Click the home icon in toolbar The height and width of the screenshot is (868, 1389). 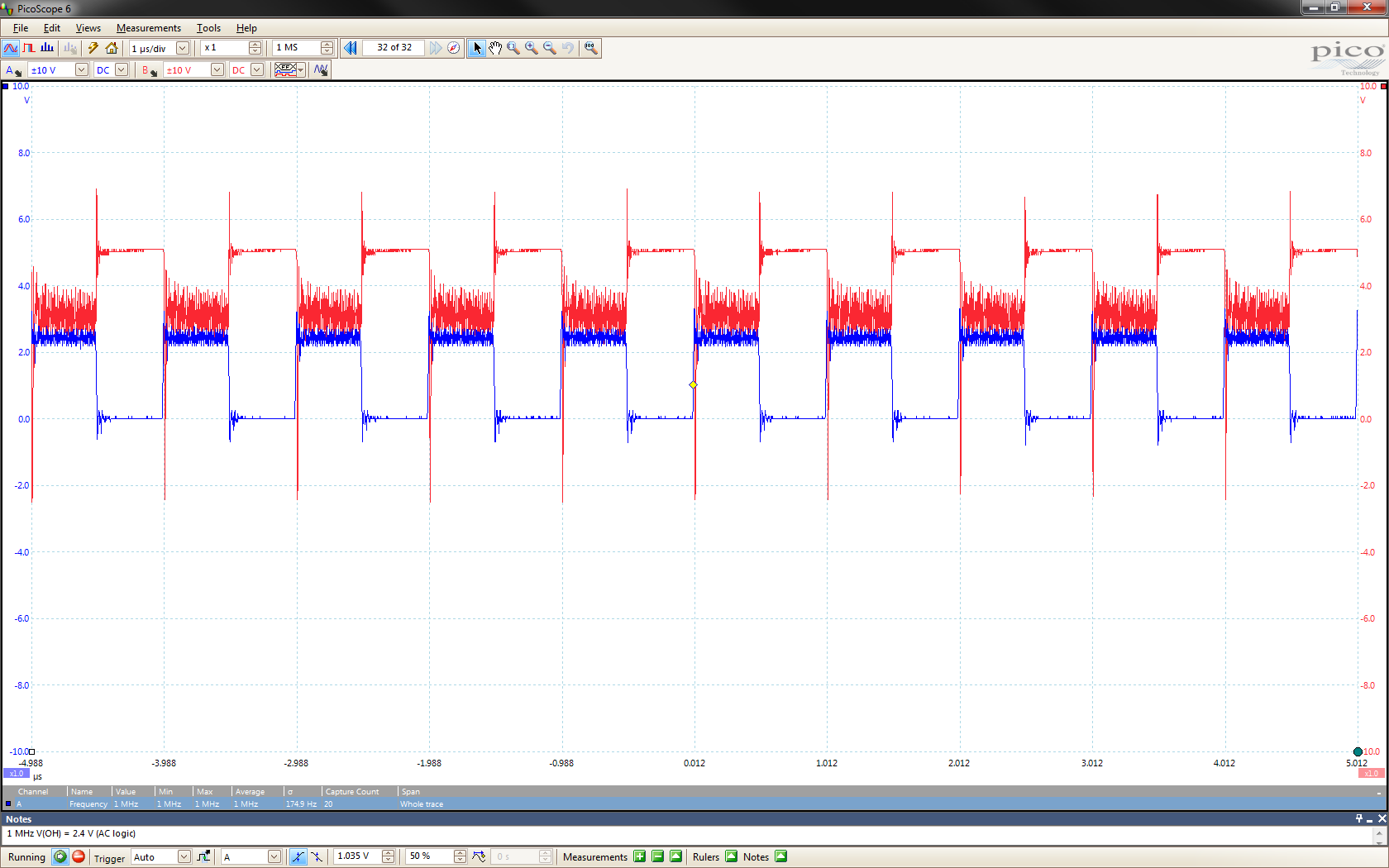(x=112, y=48)
